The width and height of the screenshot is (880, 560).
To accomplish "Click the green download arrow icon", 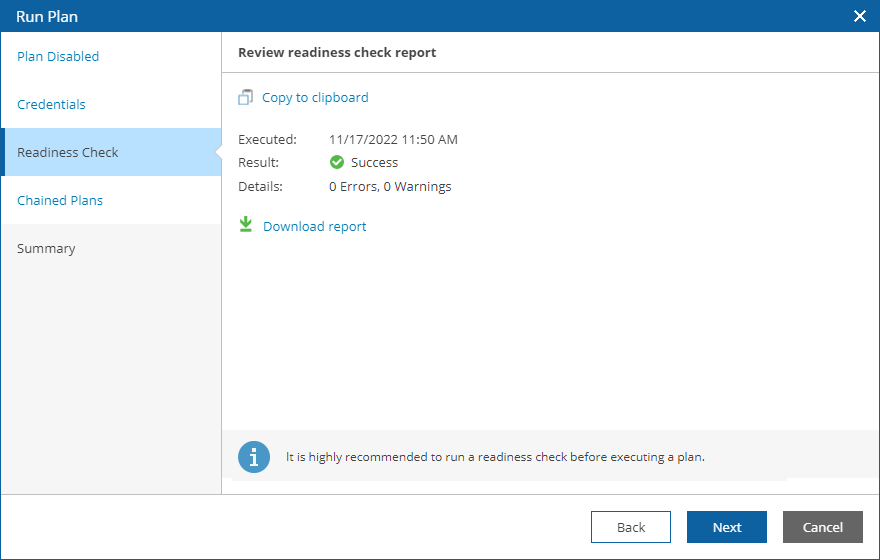I will click(245, 226).
